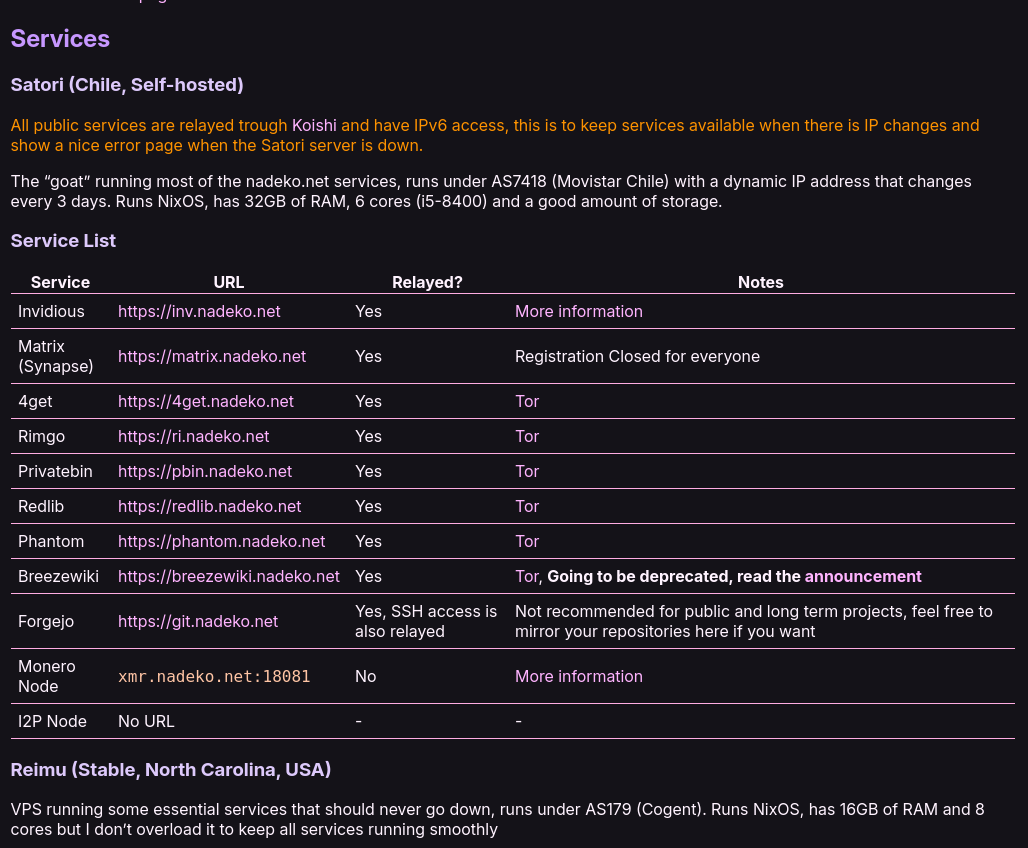Open the Rimgo URL ri.nadeko.net
The height and width of the screenshot is (848, 1028).
click(193, 436)
